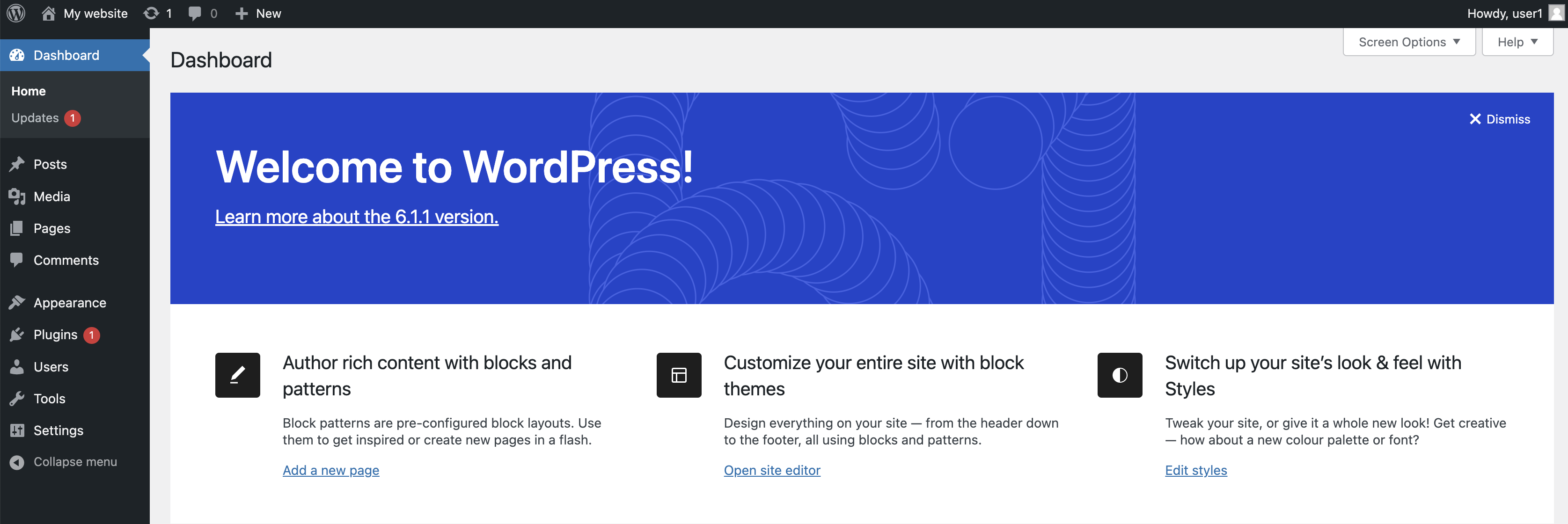The image size is (1568, 524).
Task: Click the user avatar icon
Action: [x=1556, y=14]
